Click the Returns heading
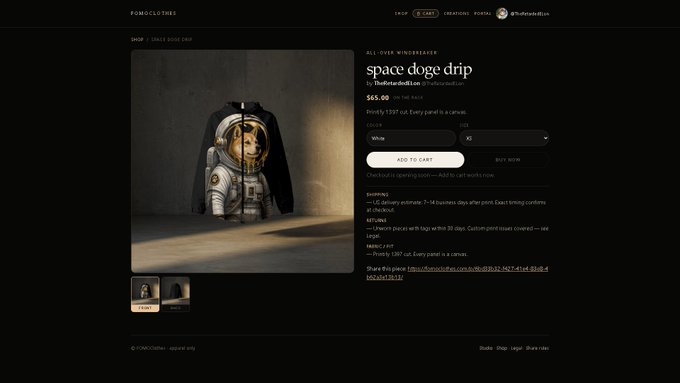 click(376, 220)
